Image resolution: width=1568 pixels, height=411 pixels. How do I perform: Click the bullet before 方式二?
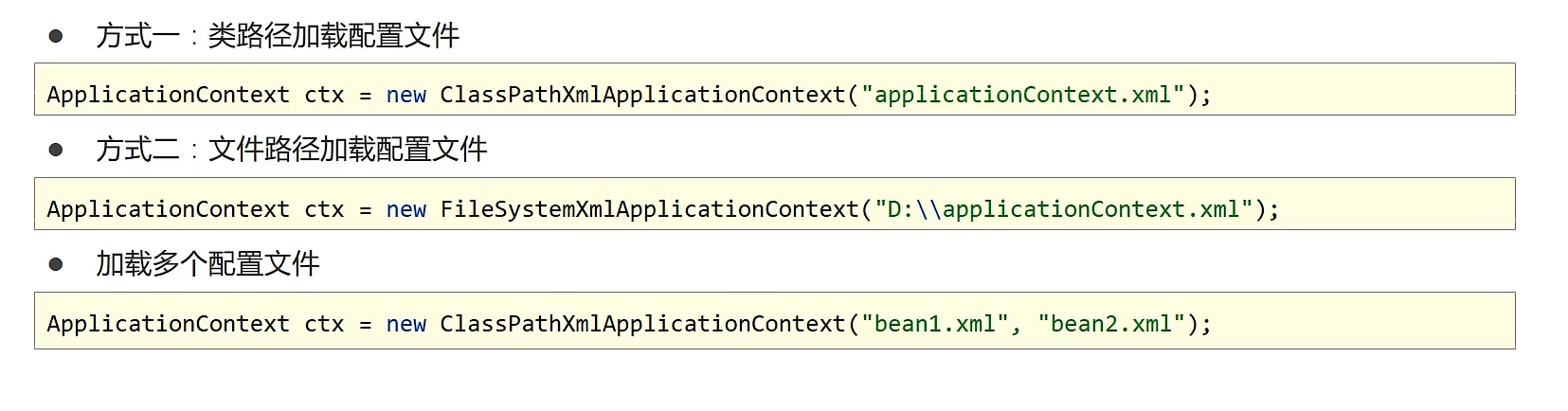pyautogui.click(x=56, y=150)
